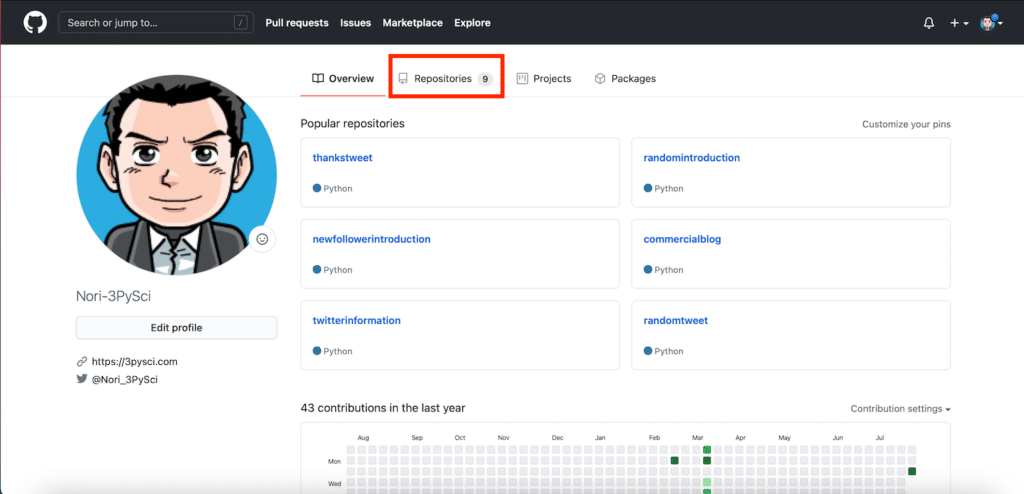This screenshot has height=494, width=1024.
Task: Switch to the Repositories tab
Action: (x=444, y=78)
